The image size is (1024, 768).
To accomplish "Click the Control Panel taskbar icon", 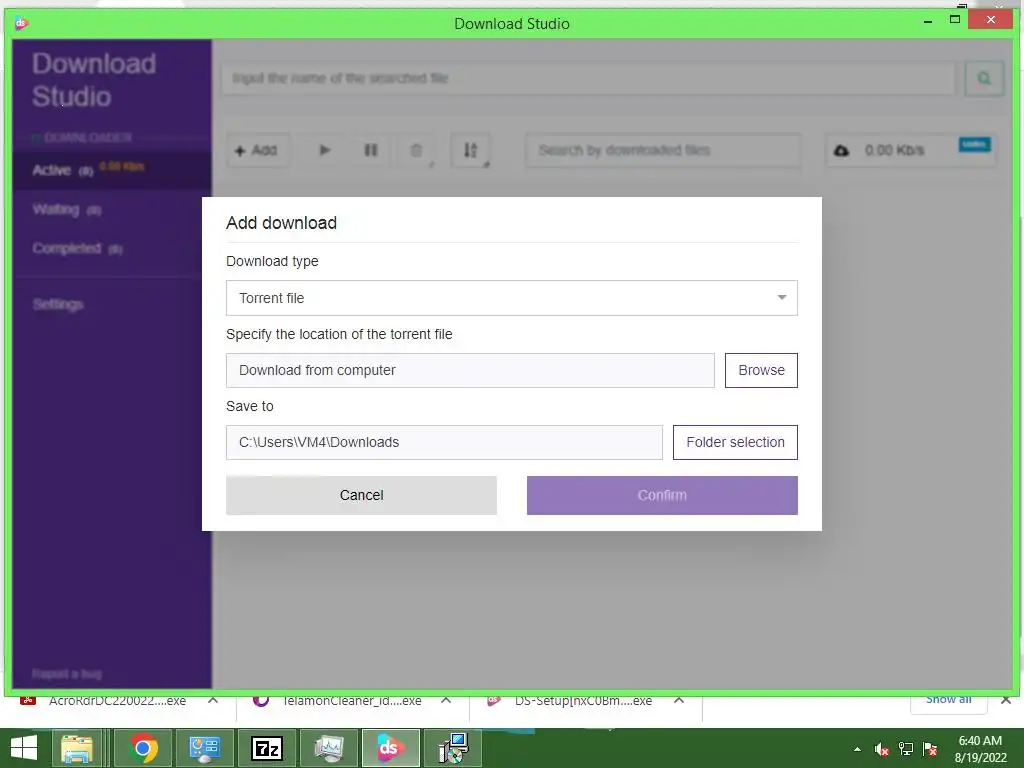I will pyautogui.click(x=204, y=748).
